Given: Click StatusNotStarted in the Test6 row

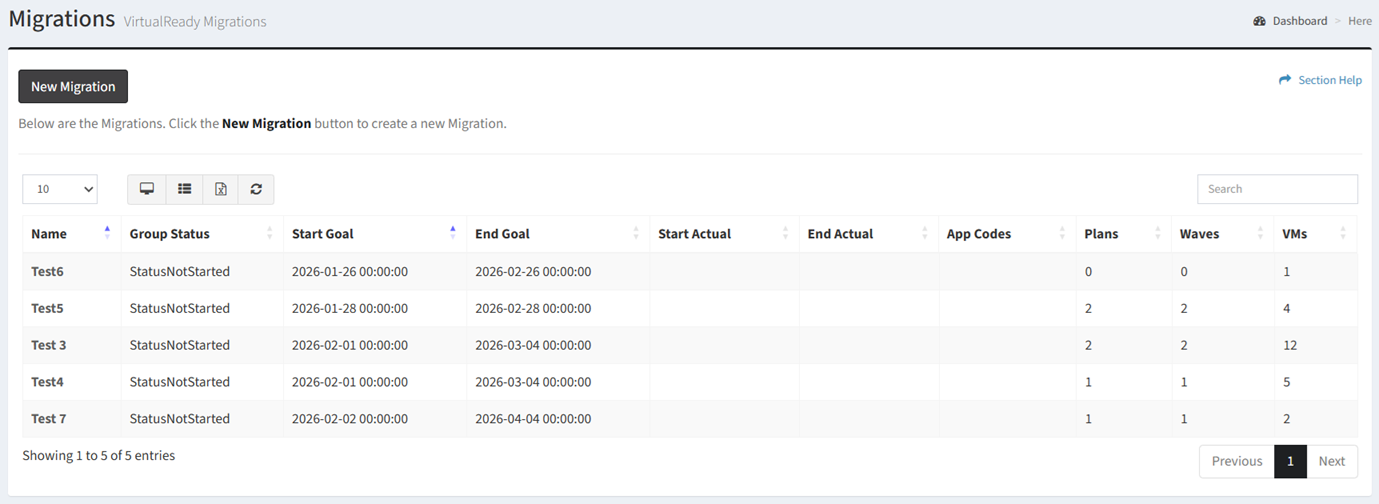Looking at the screenshot, I should coord(180,271).
